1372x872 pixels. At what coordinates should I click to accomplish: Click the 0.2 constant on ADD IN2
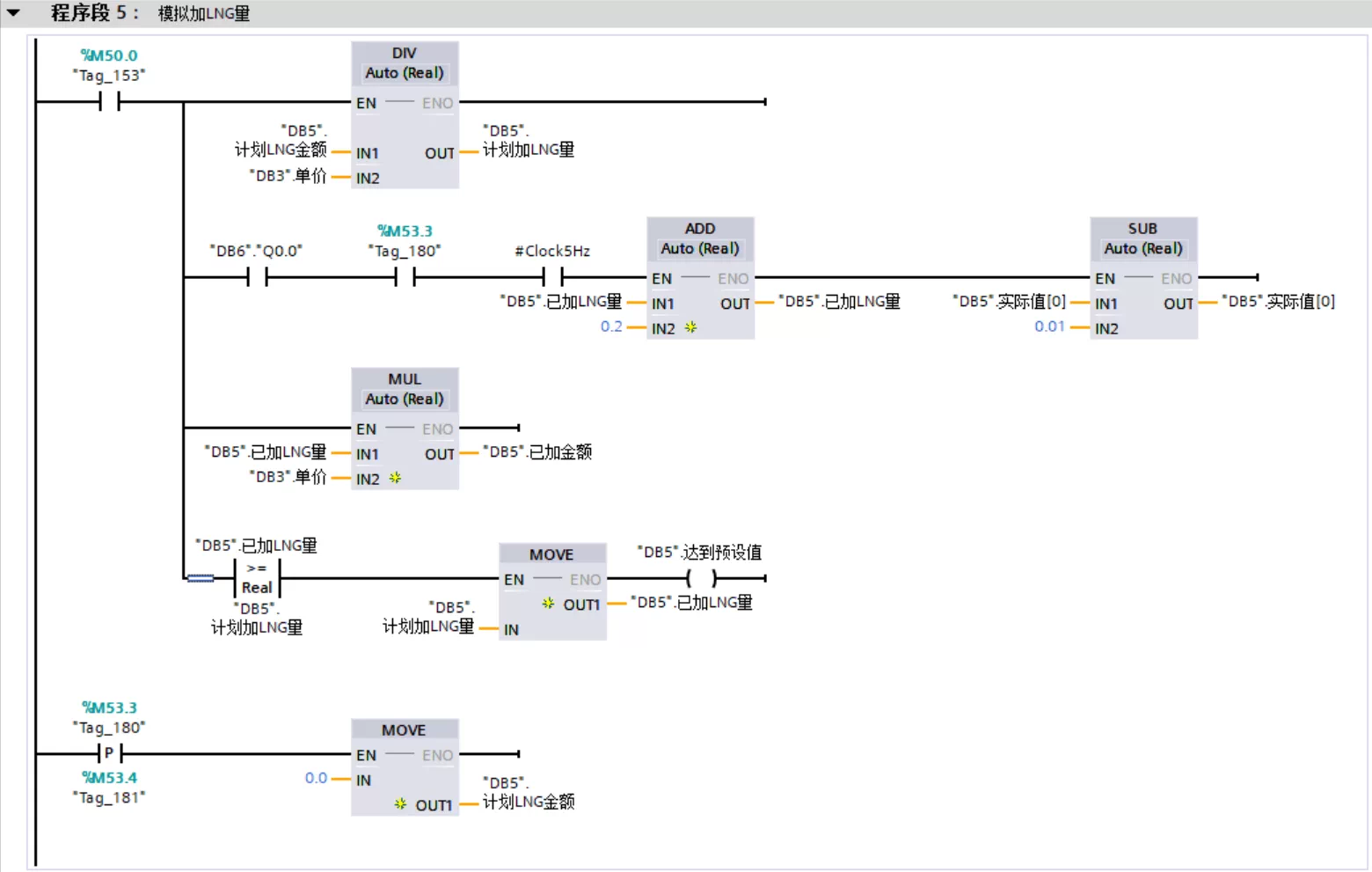click(611, 326)
